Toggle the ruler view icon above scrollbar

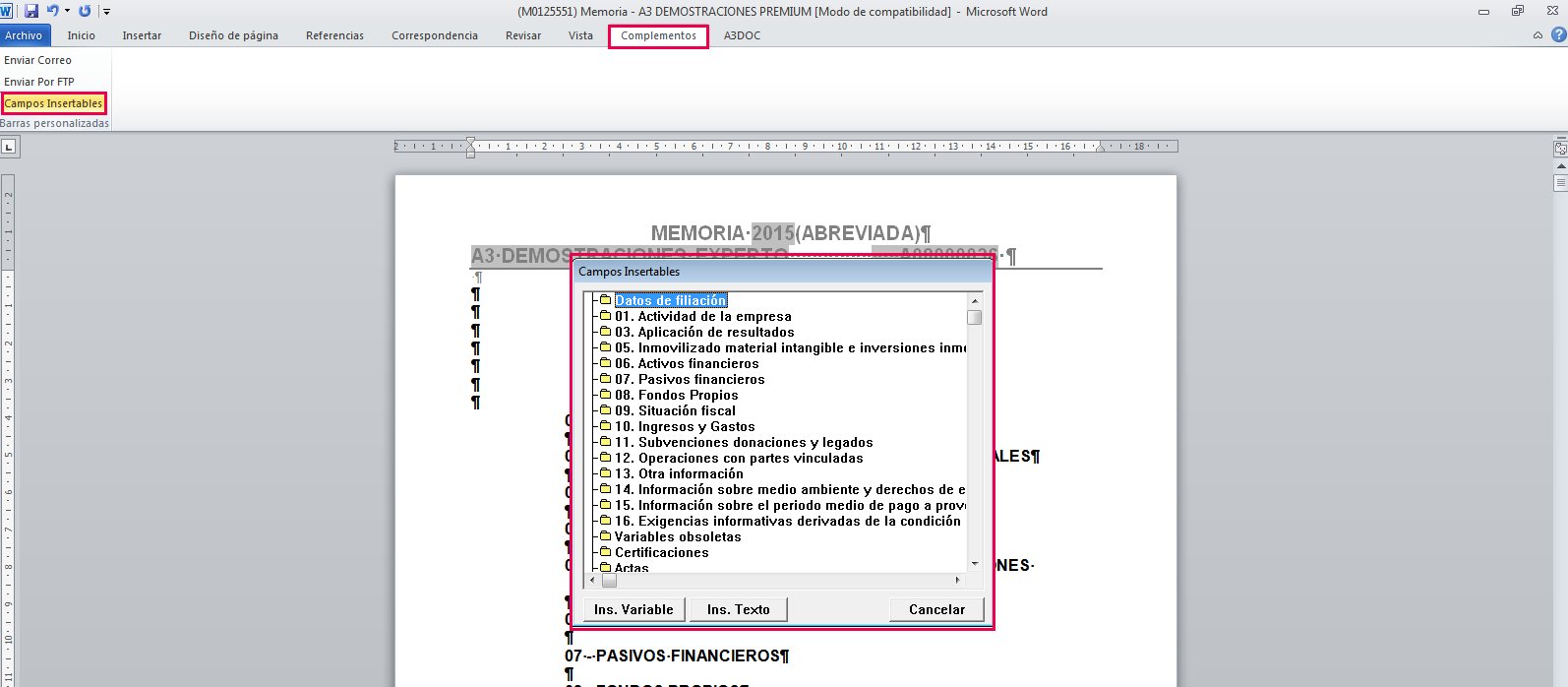[1560, 149]
